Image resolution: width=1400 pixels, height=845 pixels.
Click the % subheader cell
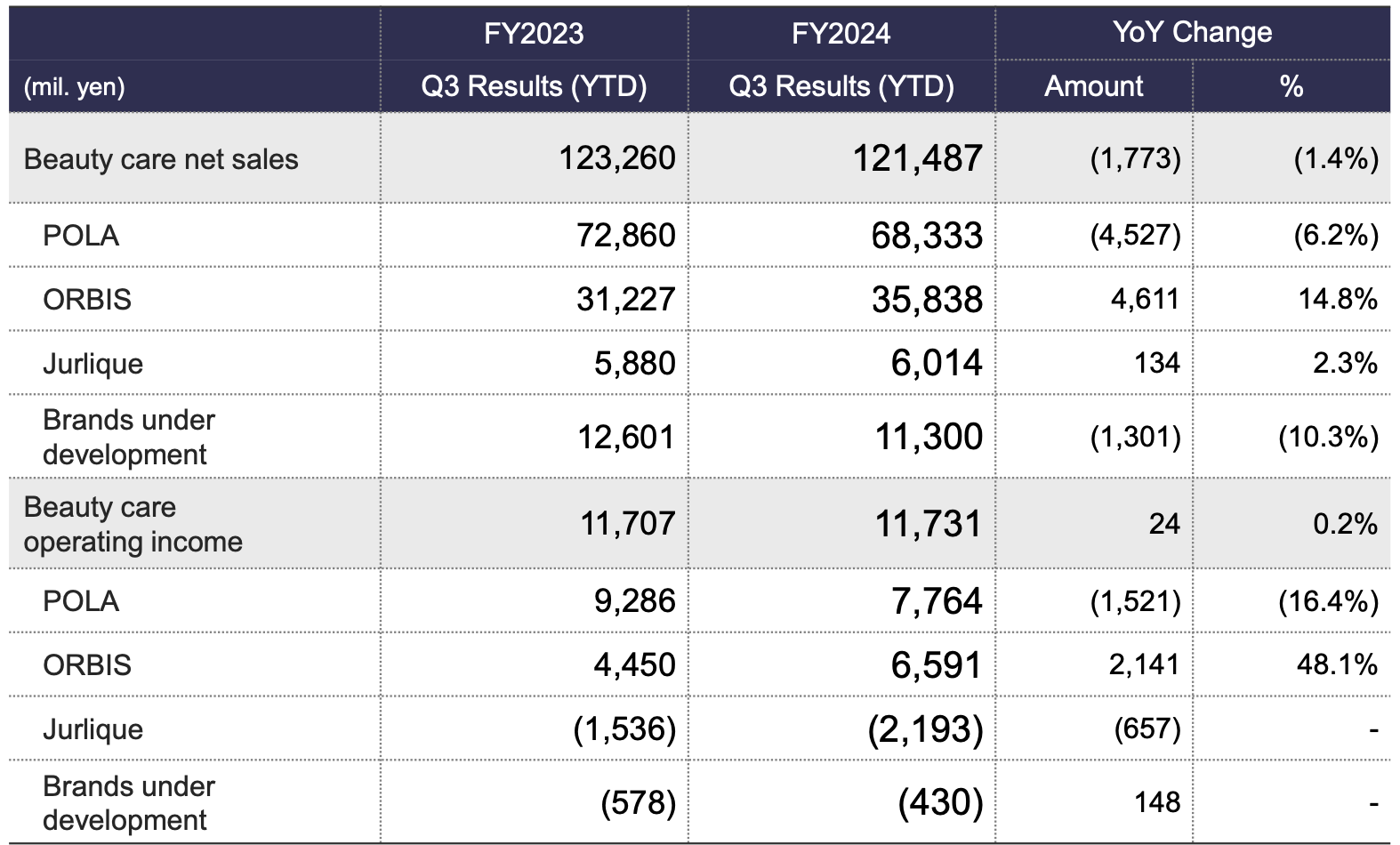coord(1291,86)
